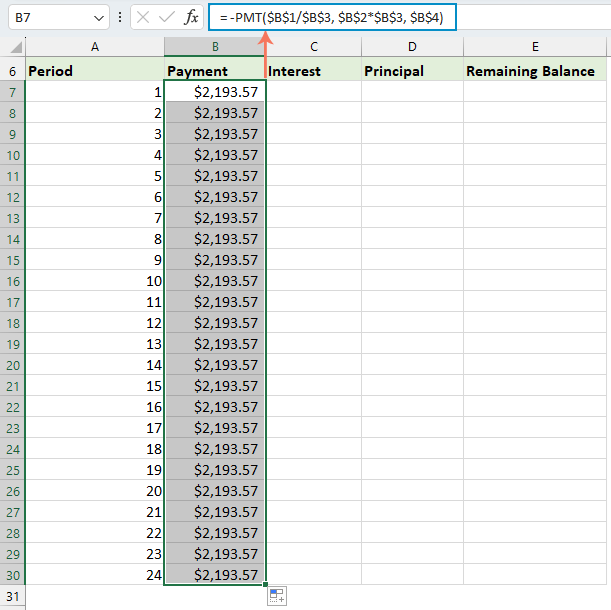
Task: Click the Cancel X icon in formula bar
Action: [x=144, y=18]
